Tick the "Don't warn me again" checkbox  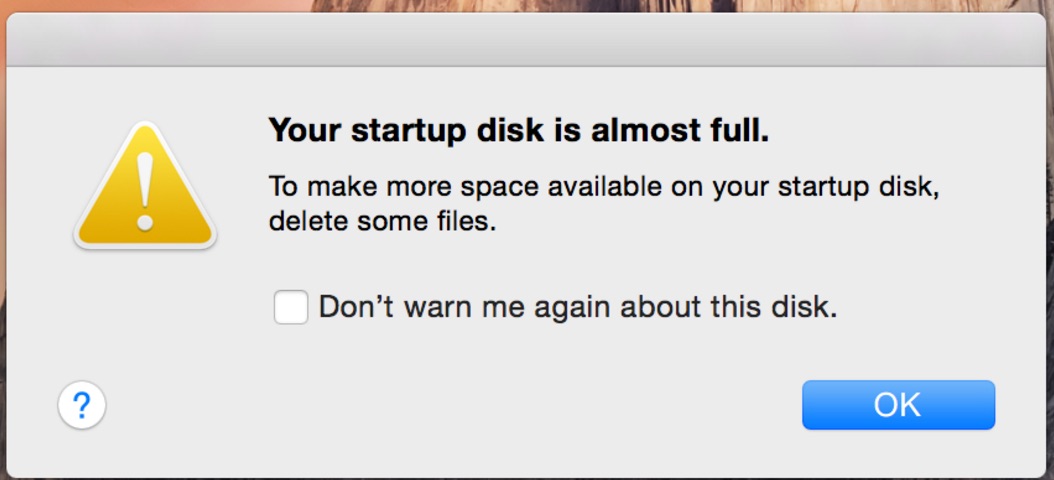291,307
